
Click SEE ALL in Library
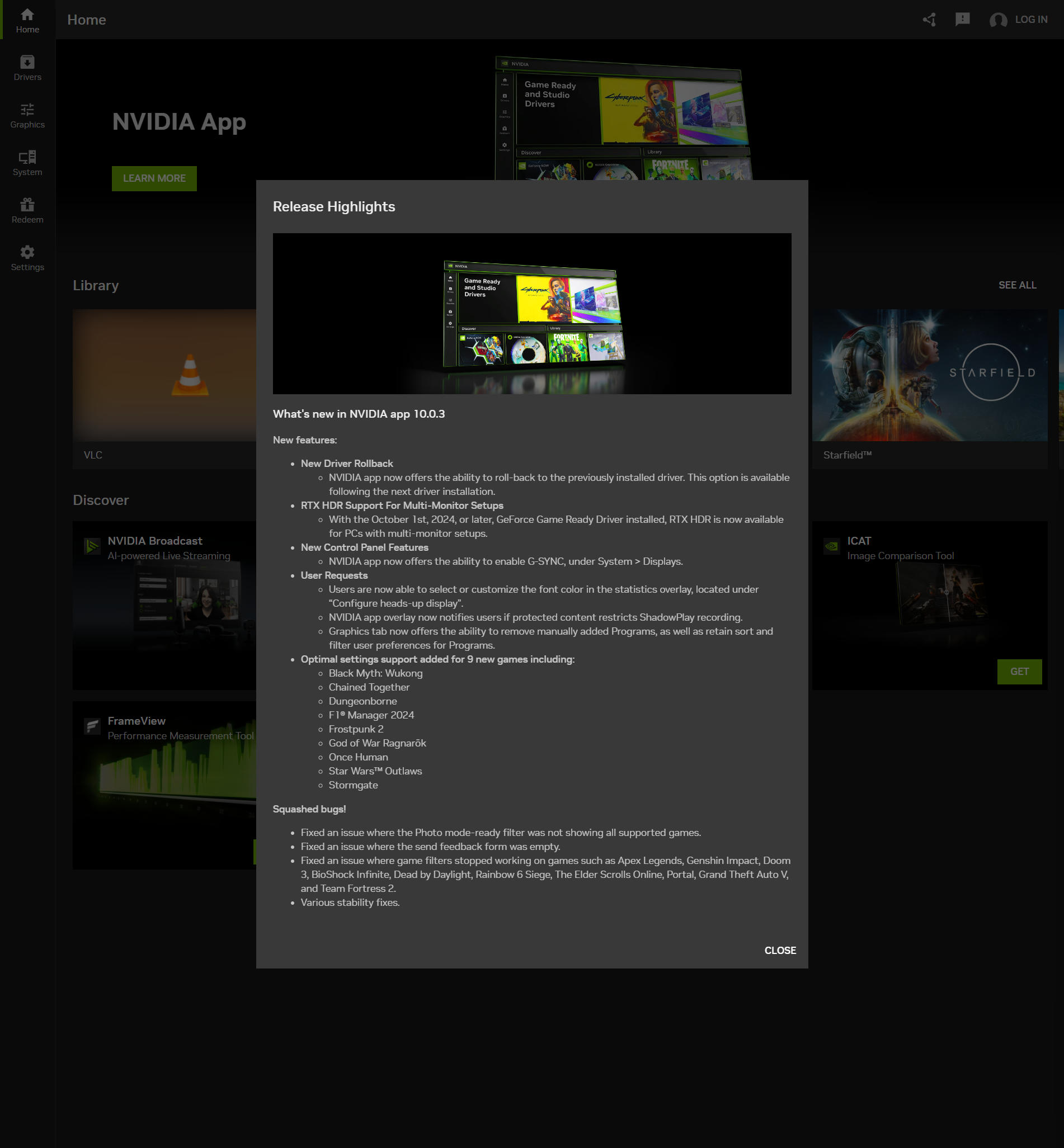click(1017, 285)
